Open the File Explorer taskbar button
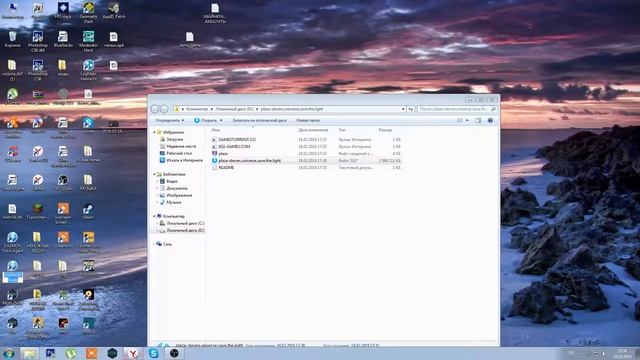Viewport: 640px width, 360px height. pos(29,353)
